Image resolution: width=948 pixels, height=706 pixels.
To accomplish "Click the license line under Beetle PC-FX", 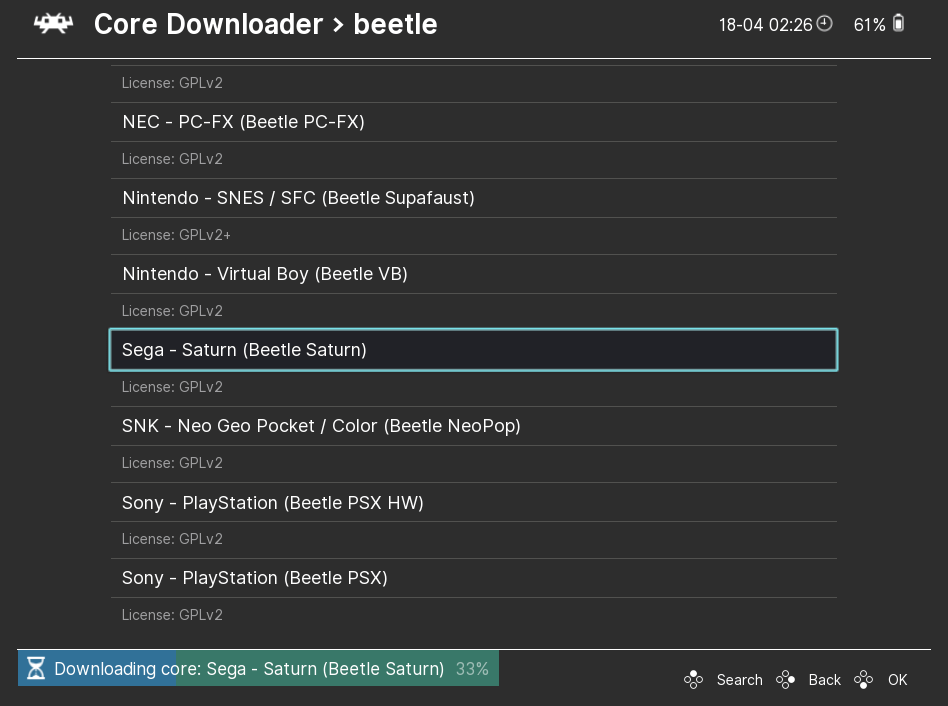I will coord(172,159).
